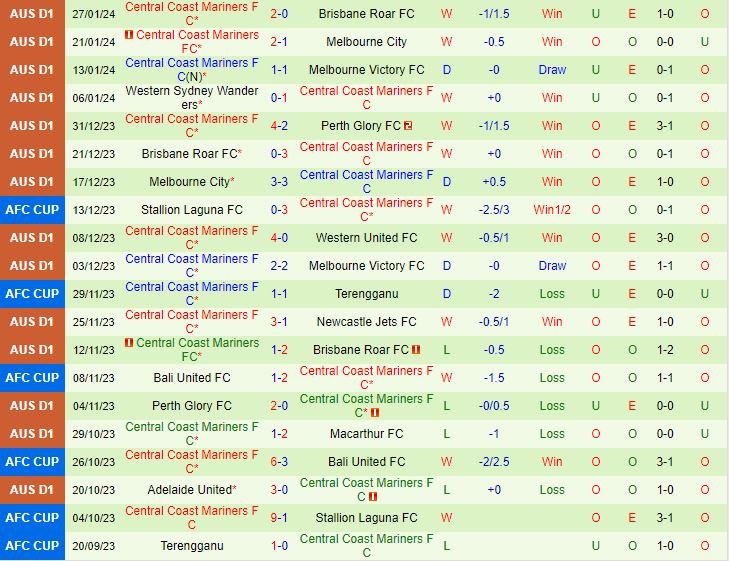
Task: Open Adelaide United team link
Action: (192, 489)
